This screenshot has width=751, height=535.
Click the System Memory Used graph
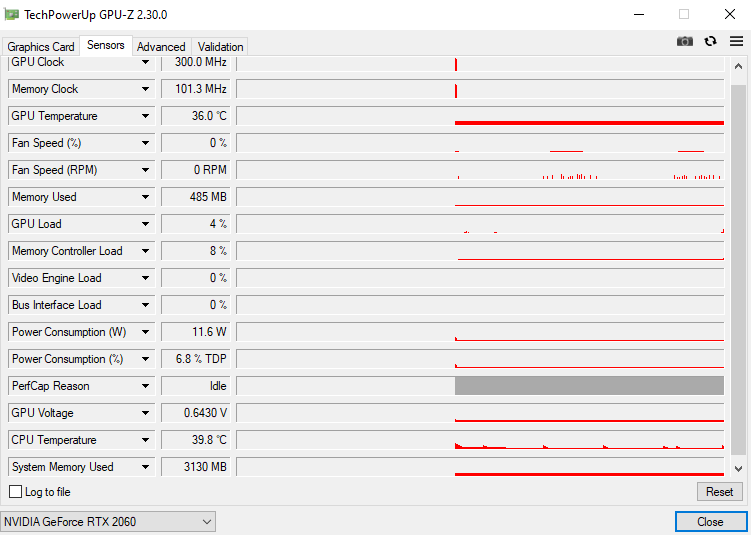(480, 467)
